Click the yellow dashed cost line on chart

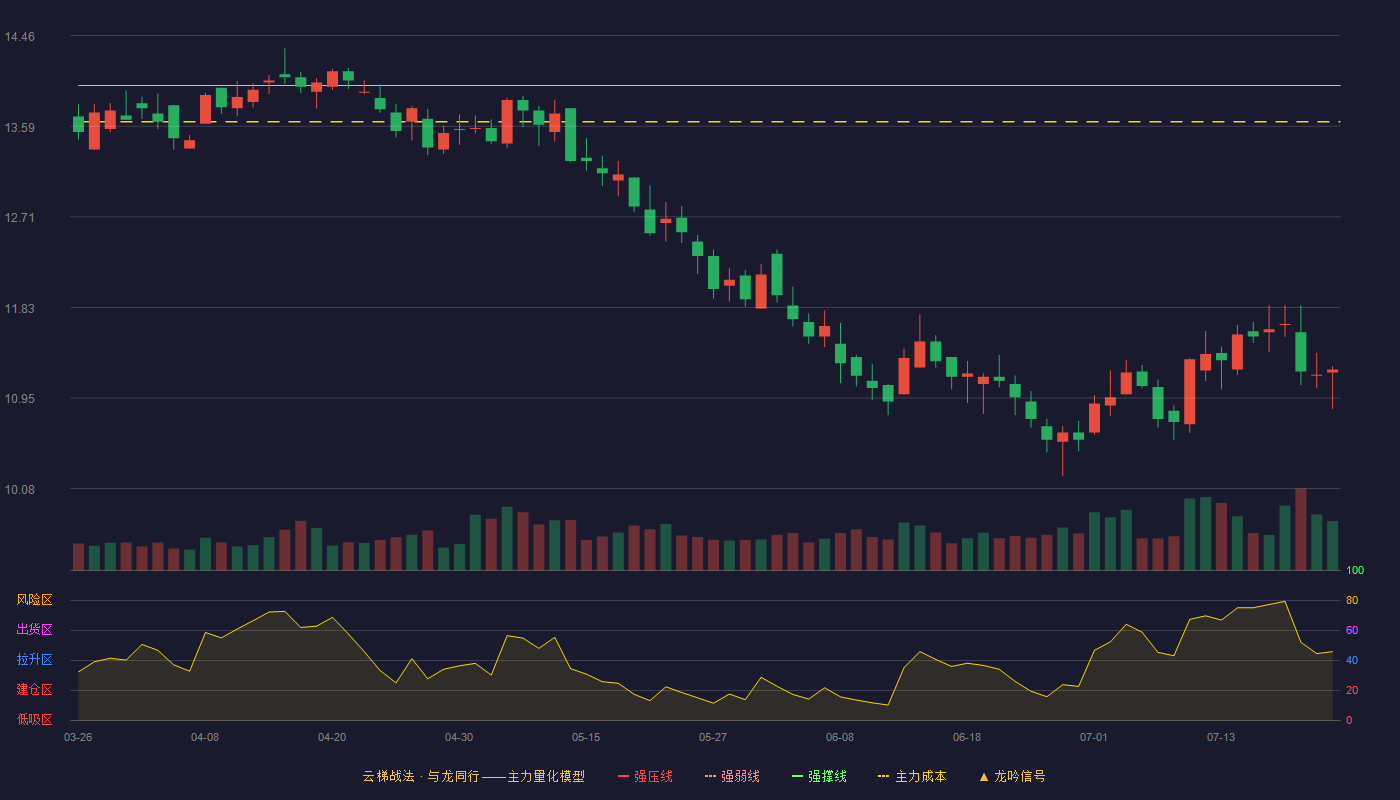point(709,122)
